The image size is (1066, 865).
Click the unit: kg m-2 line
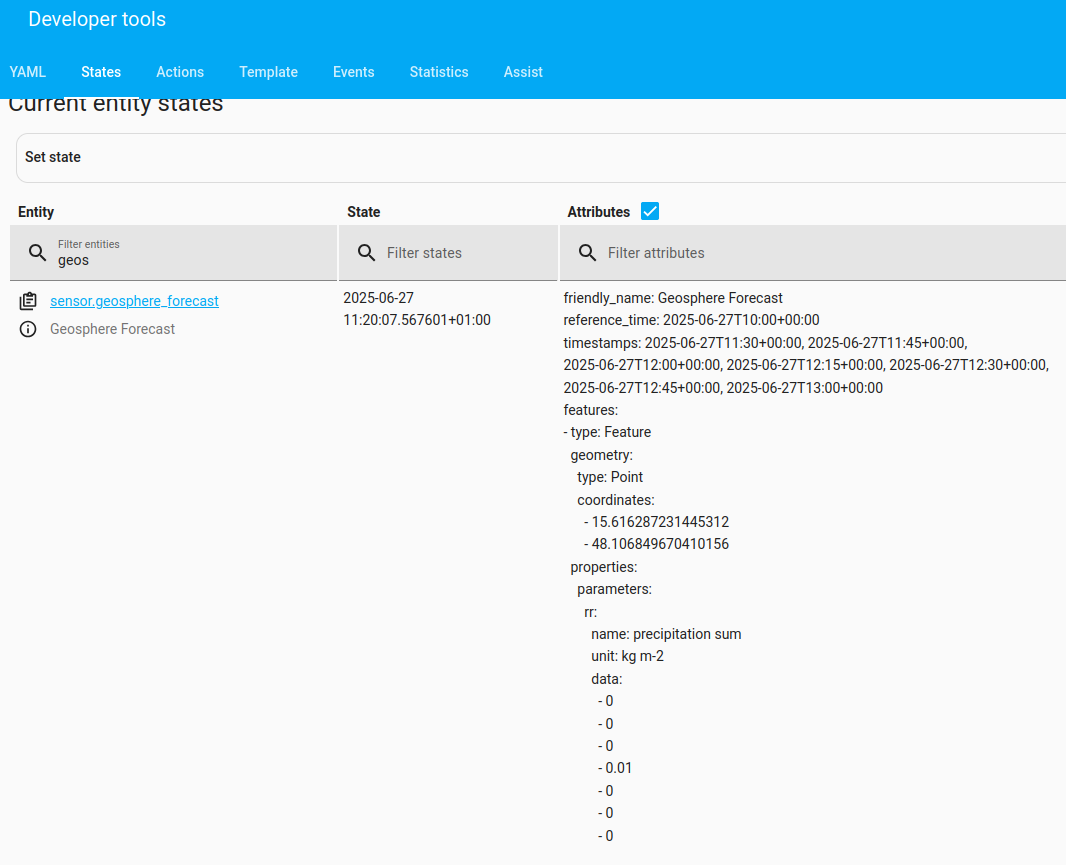pyautogui.click(x=627, y=656)
